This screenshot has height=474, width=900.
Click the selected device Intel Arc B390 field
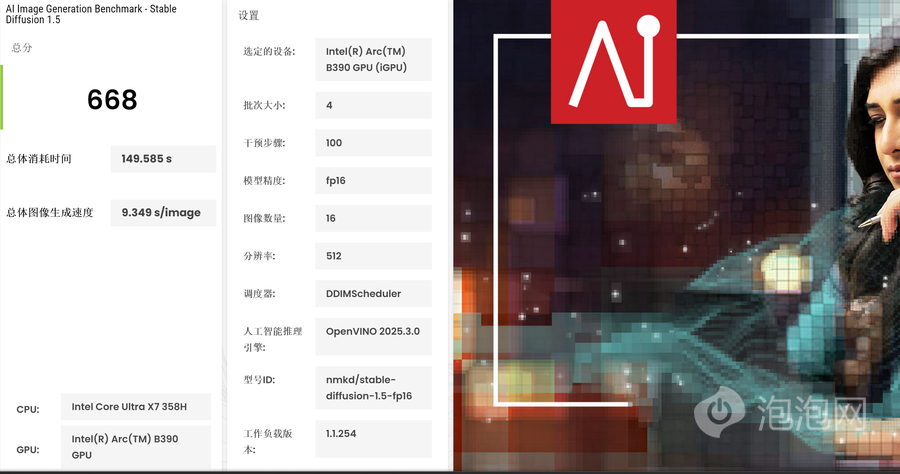[x=373, y=60]
